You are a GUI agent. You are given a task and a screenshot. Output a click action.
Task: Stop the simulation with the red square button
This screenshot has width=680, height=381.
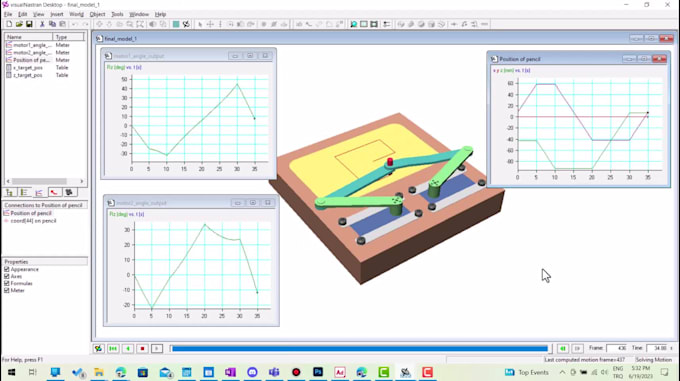pos(142,348)
